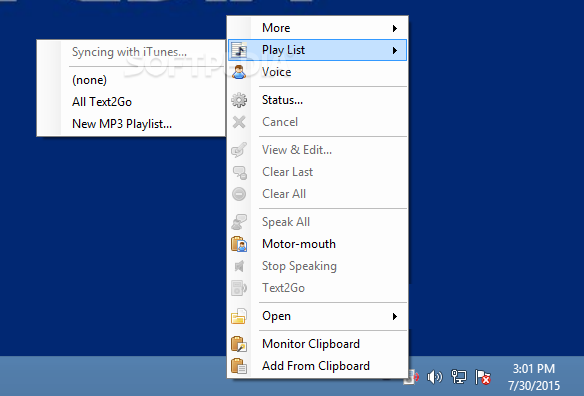Expand the Play List submenu arrow

[x=395, y=50]
